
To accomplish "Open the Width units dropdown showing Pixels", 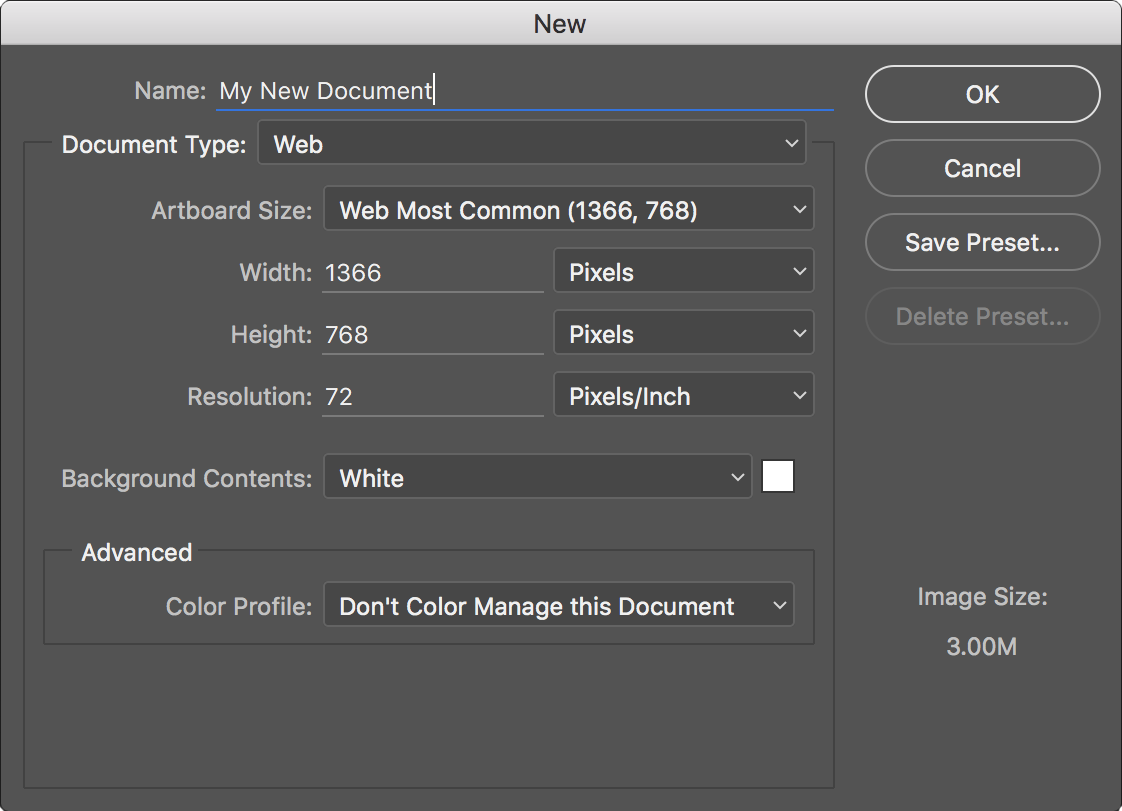I will tap(683, 271).
